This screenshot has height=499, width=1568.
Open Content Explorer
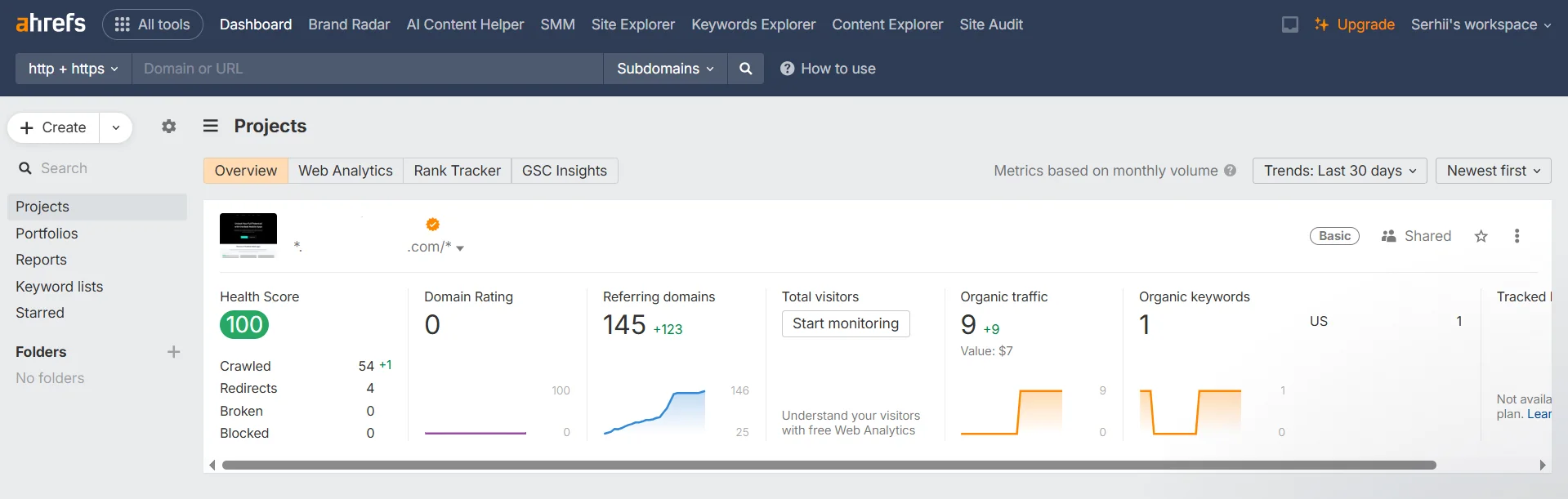point(887,25)
